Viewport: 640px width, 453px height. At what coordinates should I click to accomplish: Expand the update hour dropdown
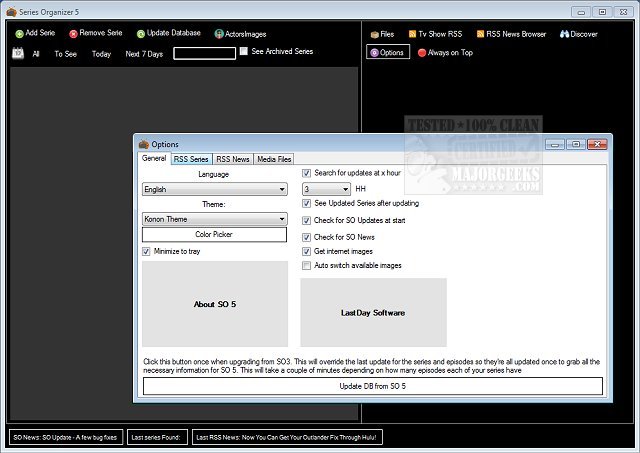(326, 188)
